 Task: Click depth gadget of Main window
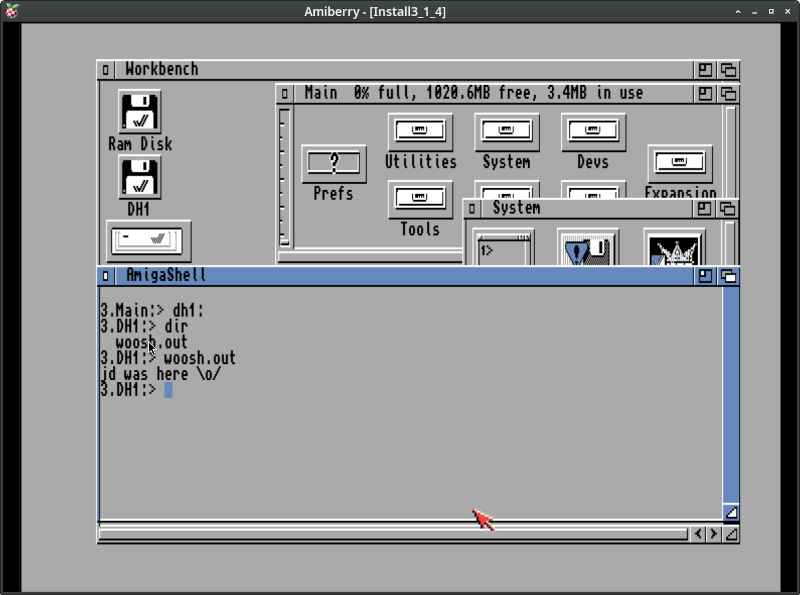point(728,94)
